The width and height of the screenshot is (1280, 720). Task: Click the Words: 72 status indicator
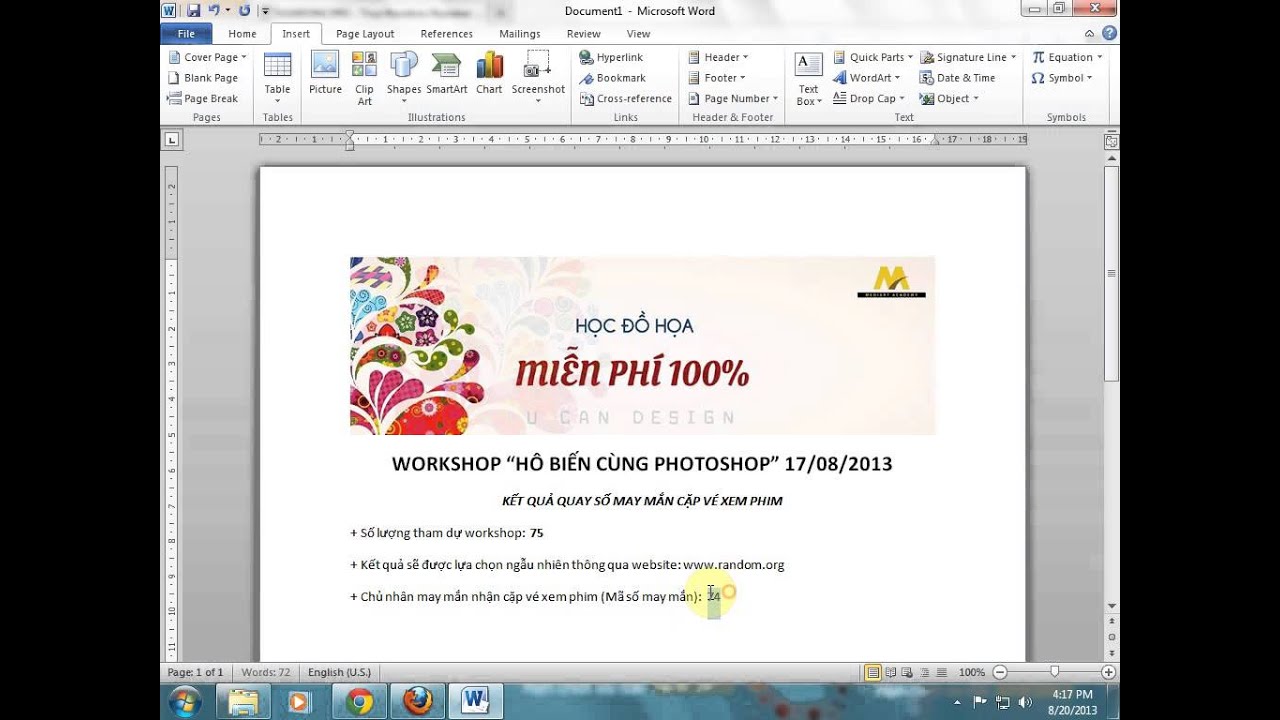(x=265, y=673)
